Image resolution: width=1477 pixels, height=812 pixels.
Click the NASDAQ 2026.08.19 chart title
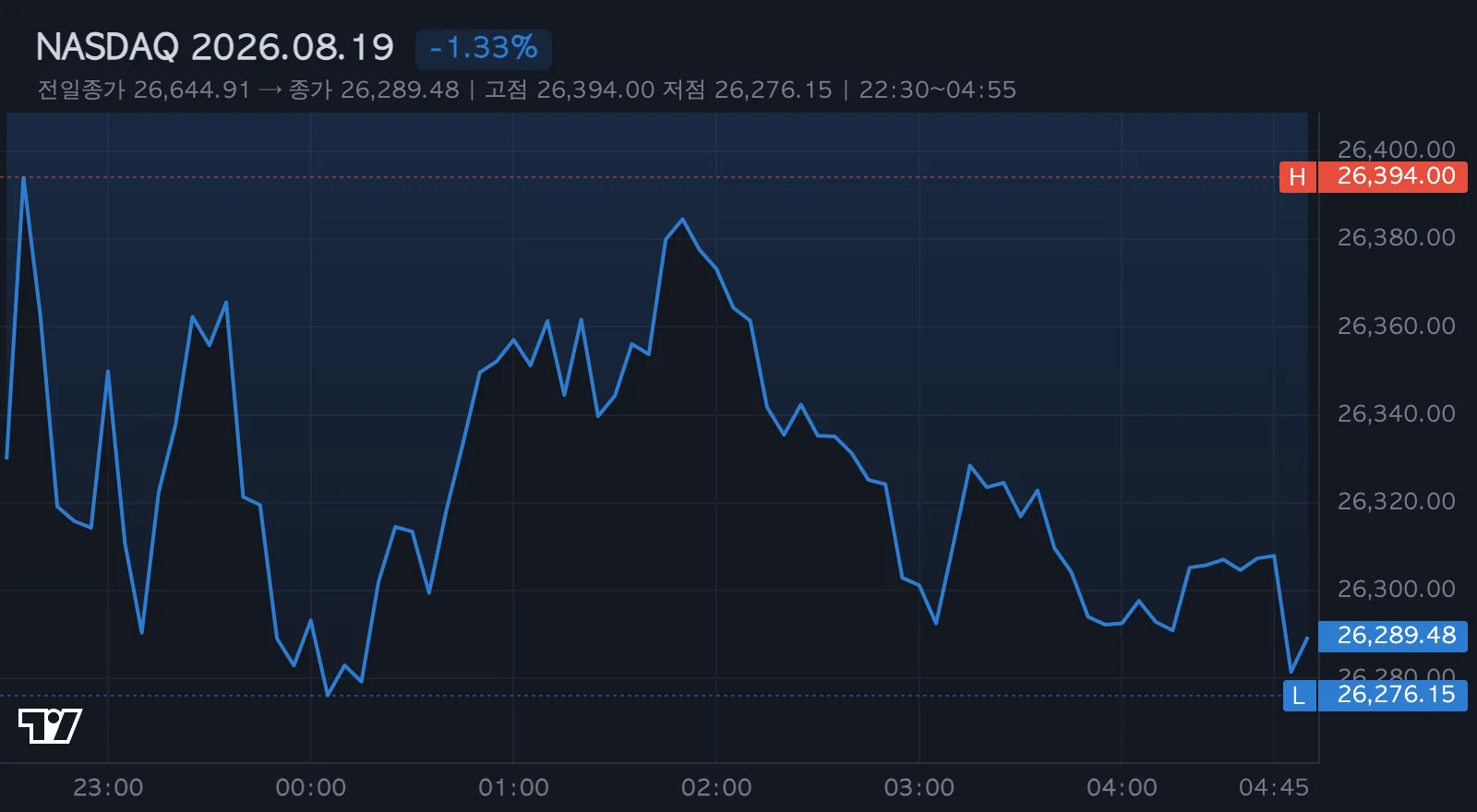click(215, 48)
